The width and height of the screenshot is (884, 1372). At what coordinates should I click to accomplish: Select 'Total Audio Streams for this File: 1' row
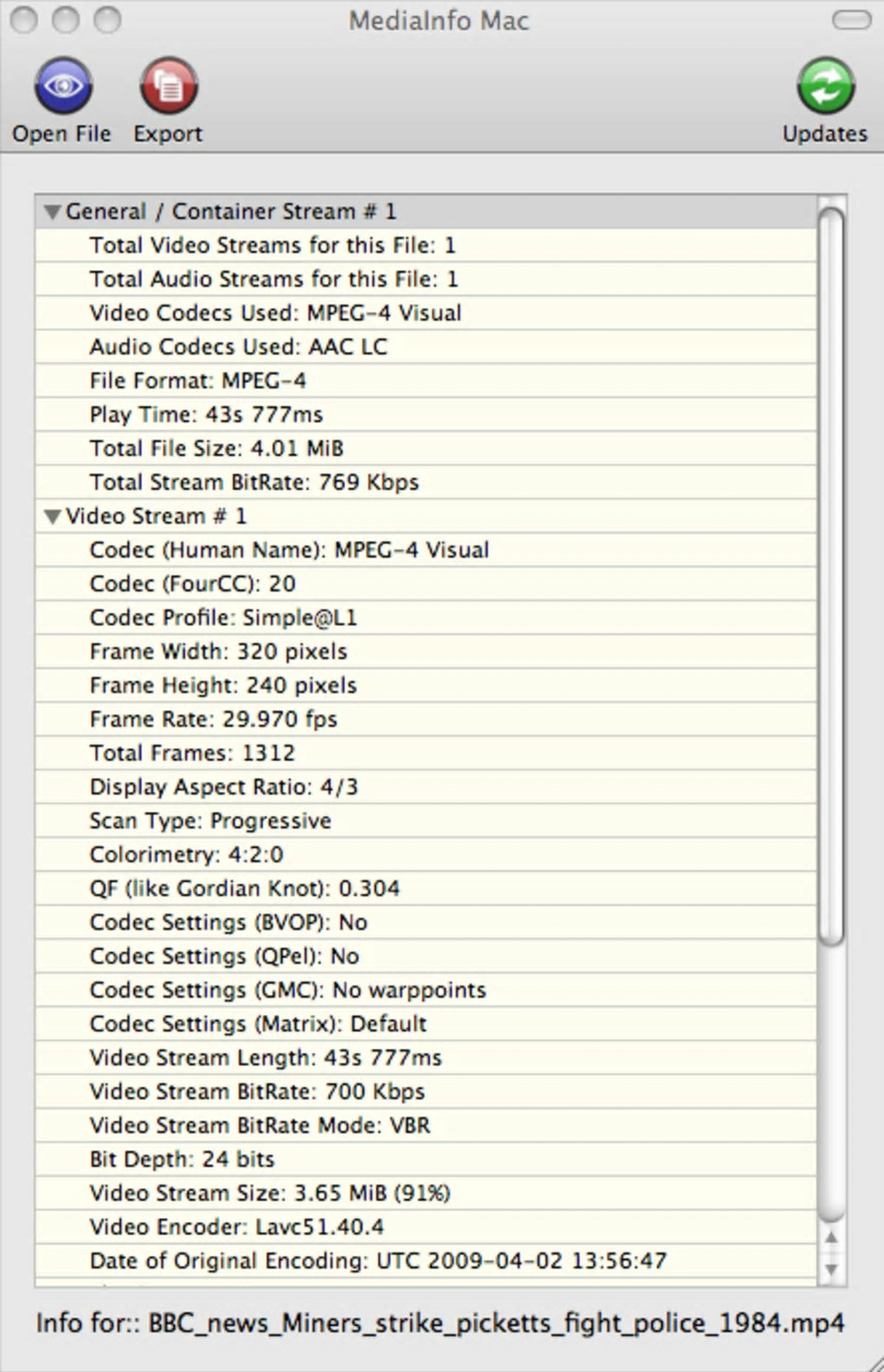click(426, 279)
